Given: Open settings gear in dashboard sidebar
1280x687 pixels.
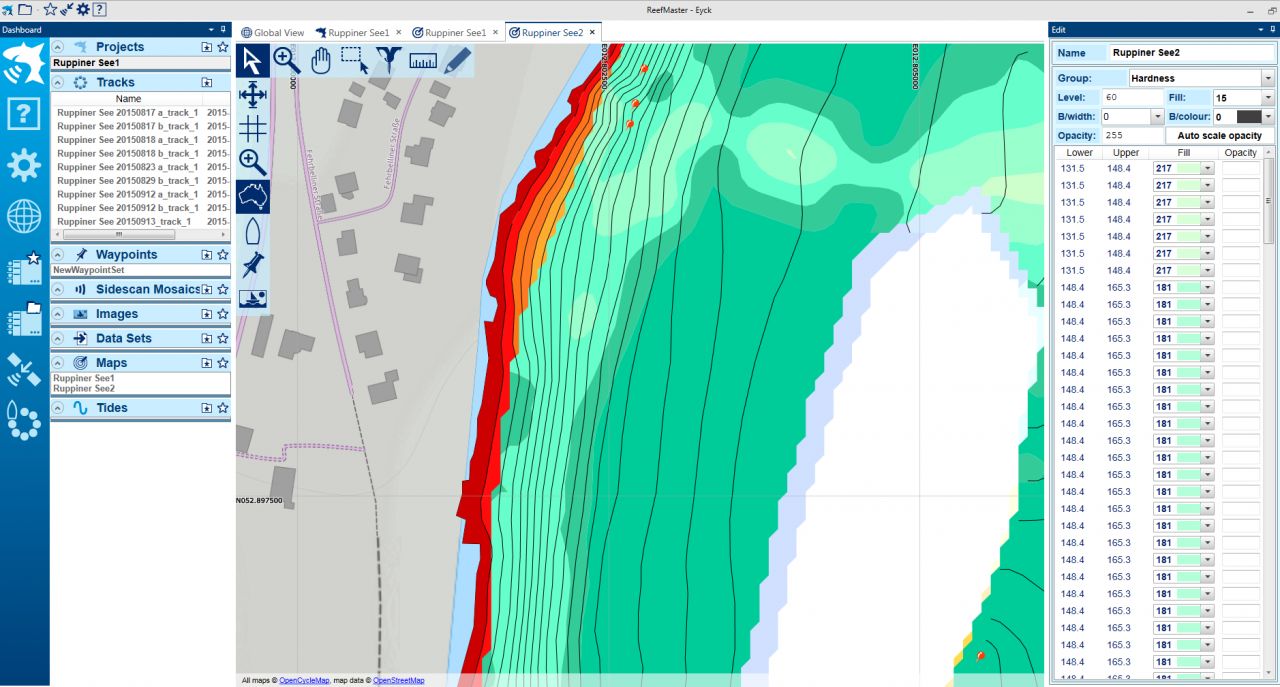Looking at the screenshot, I should pyautogui.click(x=24, y=165).
